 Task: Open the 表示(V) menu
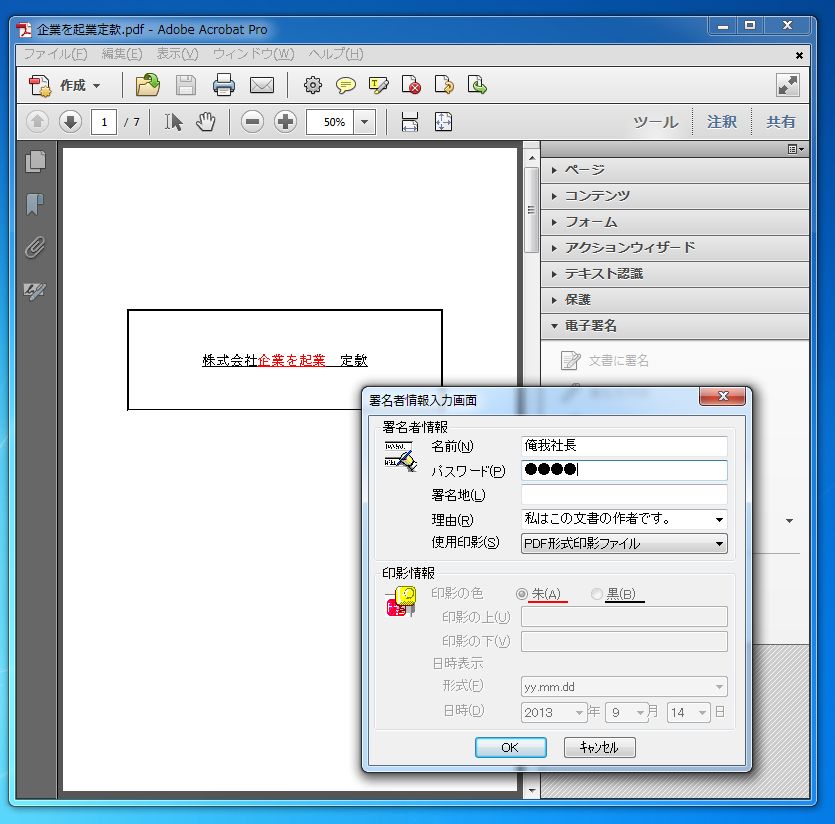[177, 54]
